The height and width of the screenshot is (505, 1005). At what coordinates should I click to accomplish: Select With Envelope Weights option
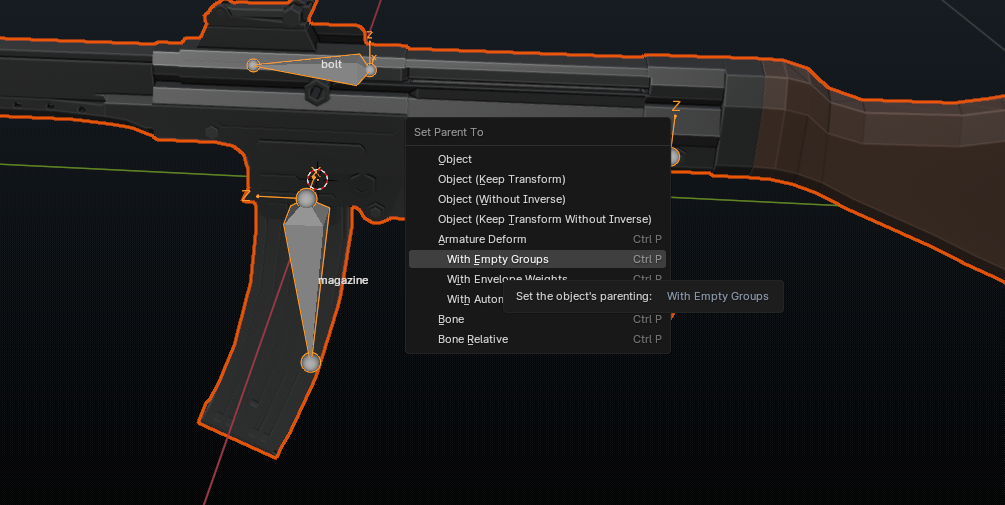(x=507, y=279)
